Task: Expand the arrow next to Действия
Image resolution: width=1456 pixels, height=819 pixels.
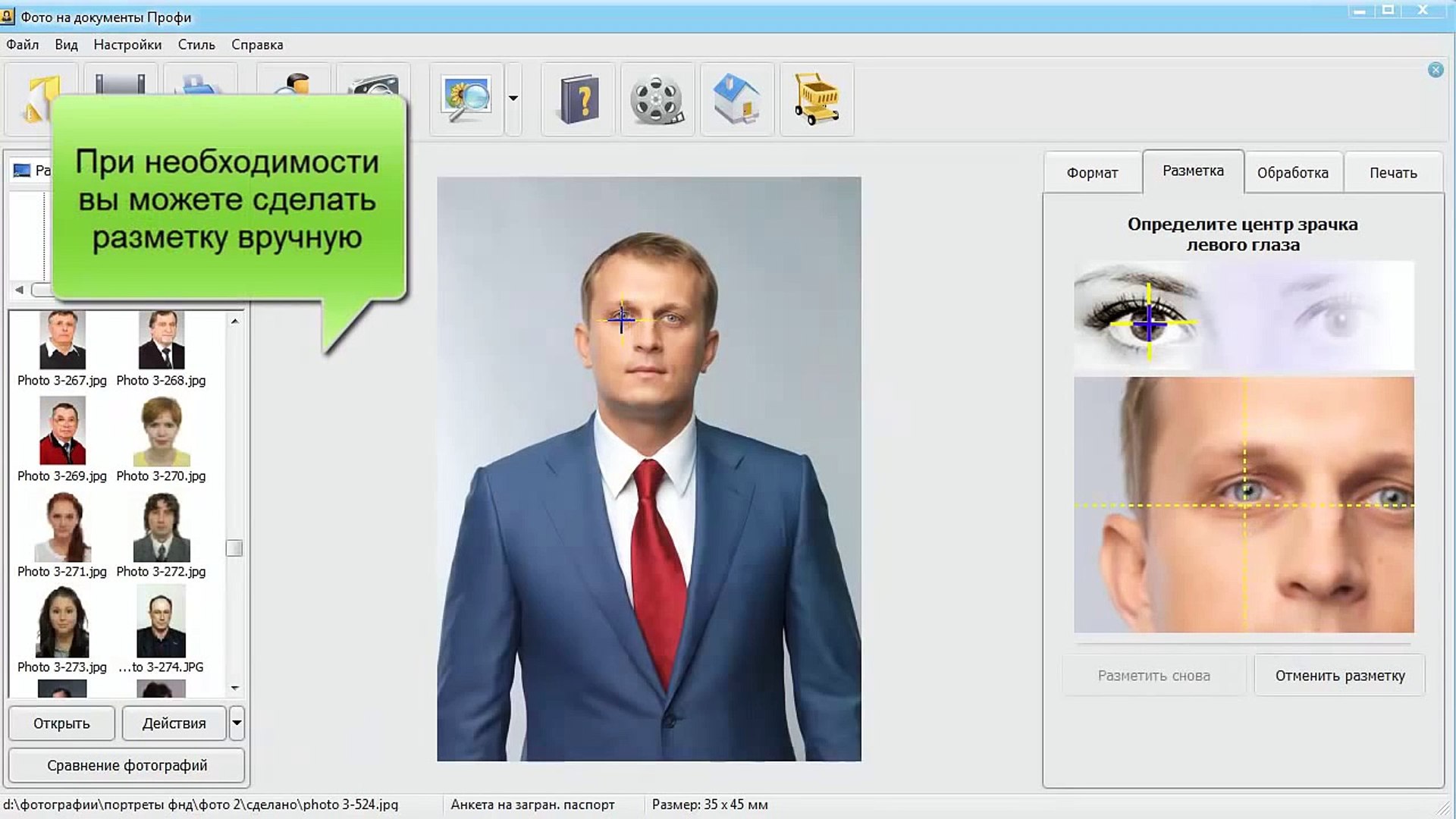Action: tap(237, 723)
